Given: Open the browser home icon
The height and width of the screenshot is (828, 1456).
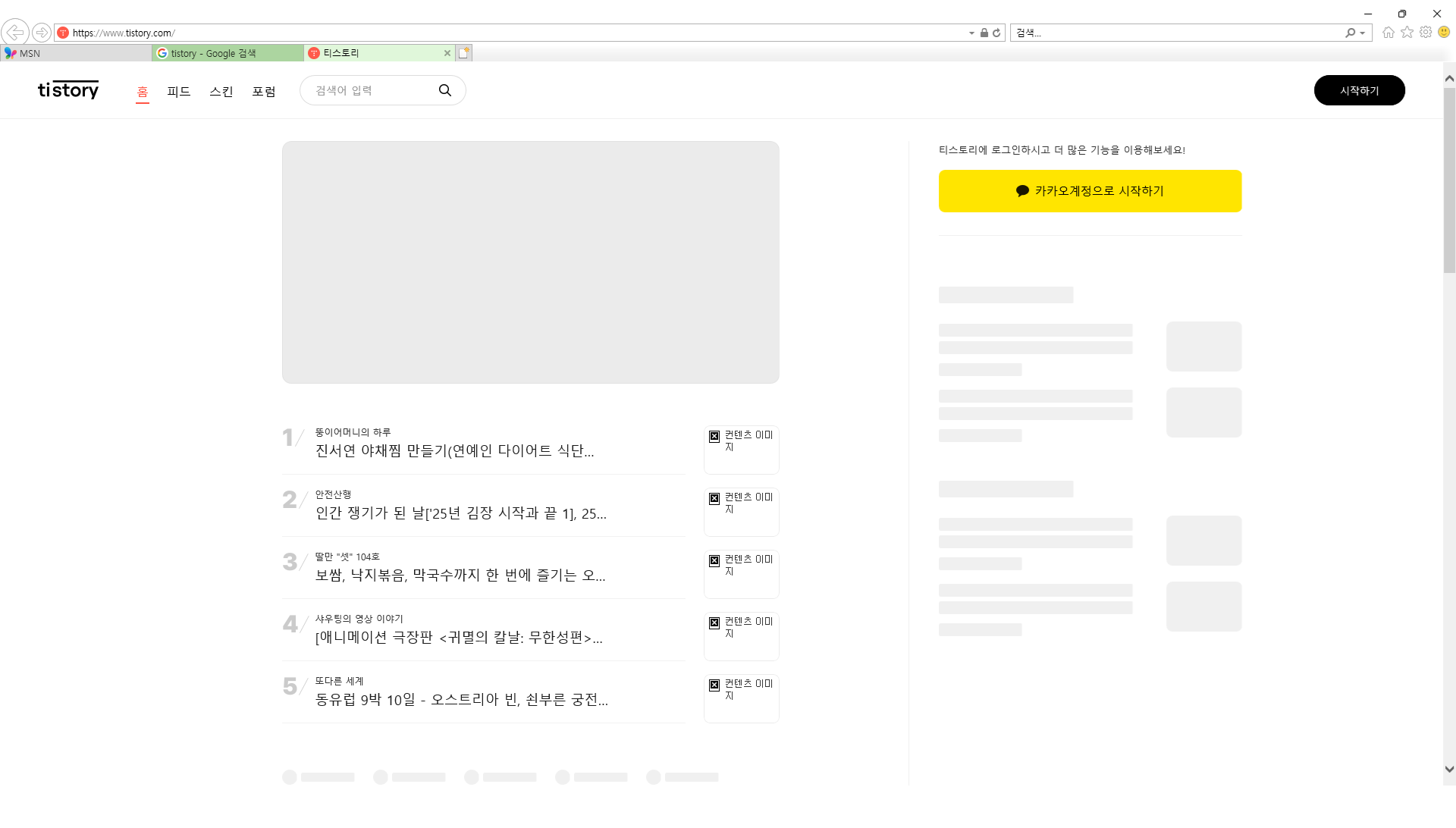Looking at the screenshot, I should tap(1388, 33).
